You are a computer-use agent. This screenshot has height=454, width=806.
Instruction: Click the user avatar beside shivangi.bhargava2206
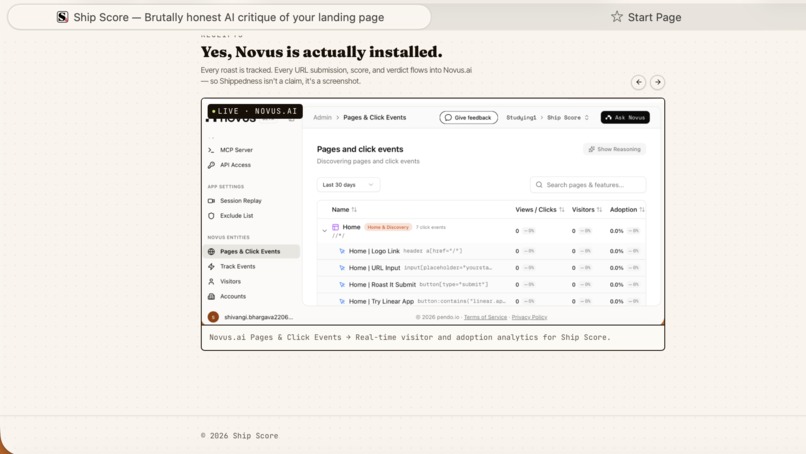pos(213,317)
